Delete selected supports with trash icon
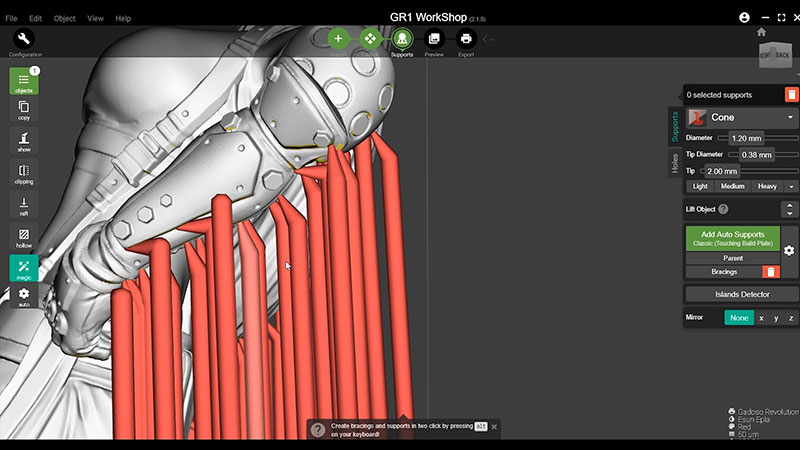 [x=791, y=95]
